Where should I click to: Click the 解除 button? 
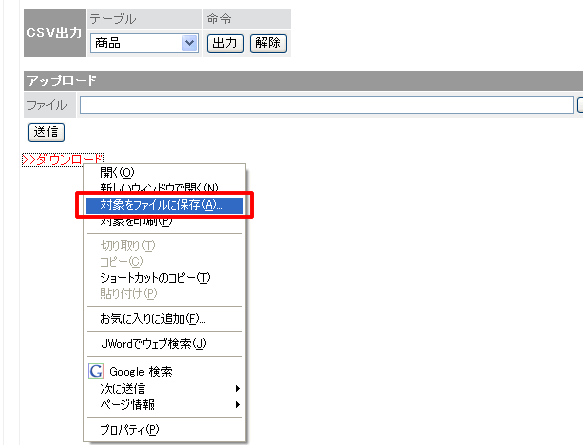pyautogui.click(x=268, y=43)
